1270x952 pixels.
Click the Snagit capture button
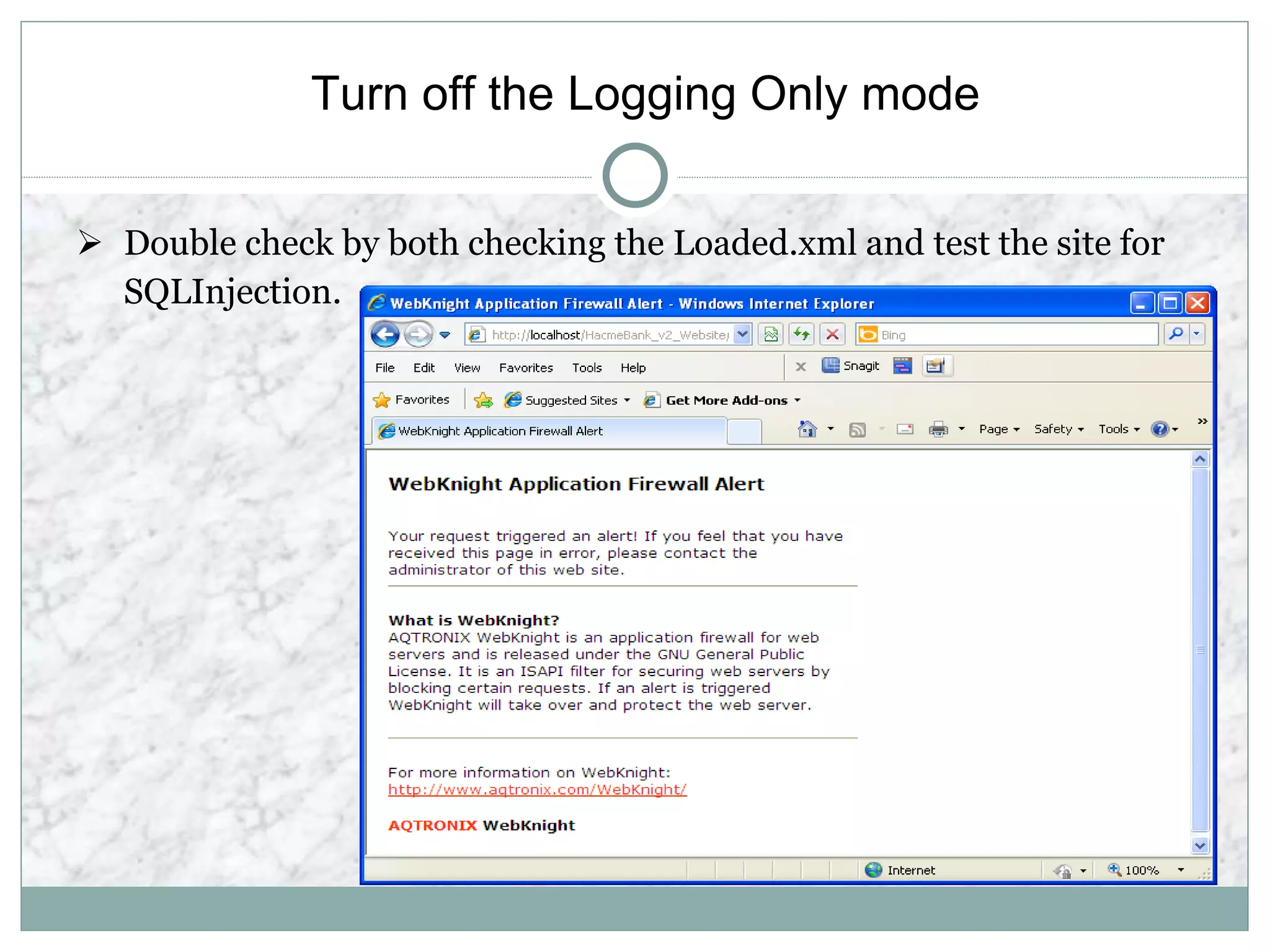(851, 366)
